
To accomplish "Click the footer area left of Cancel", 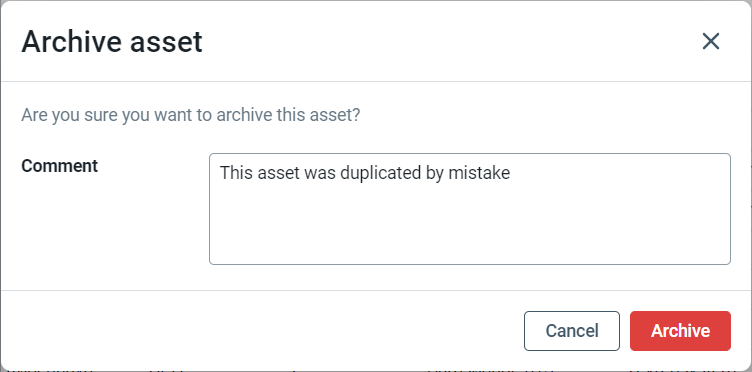I will tap(259, 331).
